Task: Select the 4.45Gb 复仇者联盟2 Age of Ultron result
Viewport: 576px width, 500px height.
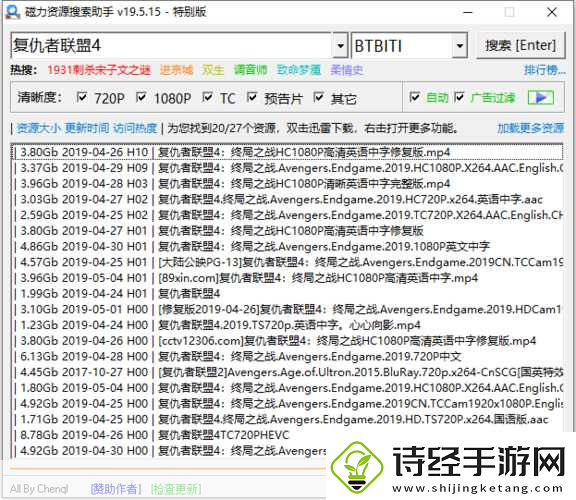Action: tap(288, 372)
